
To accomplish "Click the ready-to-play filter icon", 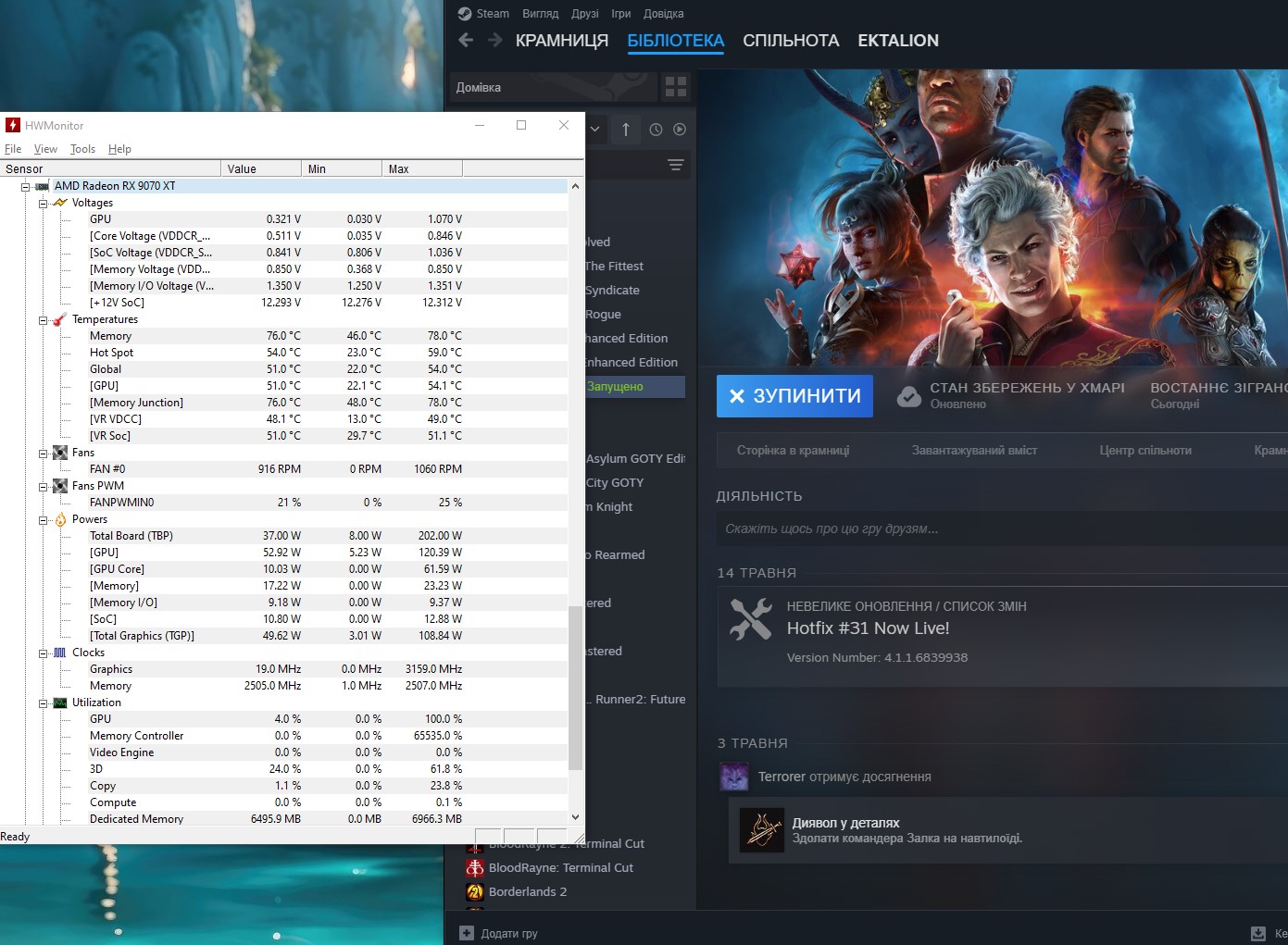I will point(680,130).
